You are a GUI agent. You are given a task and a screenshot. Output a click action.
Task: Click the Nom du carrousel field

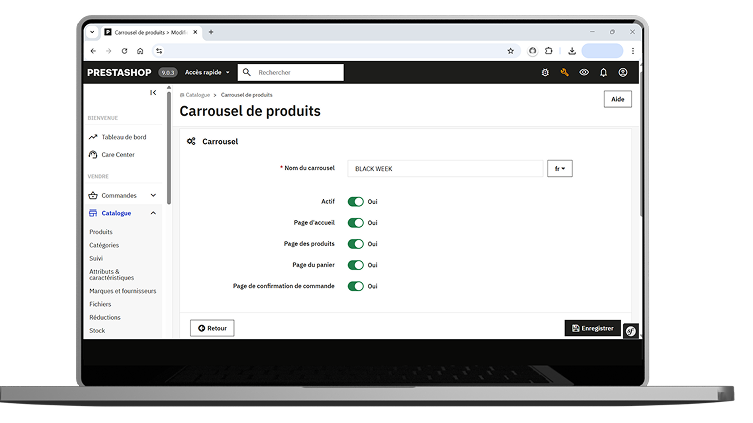point(445,169)
